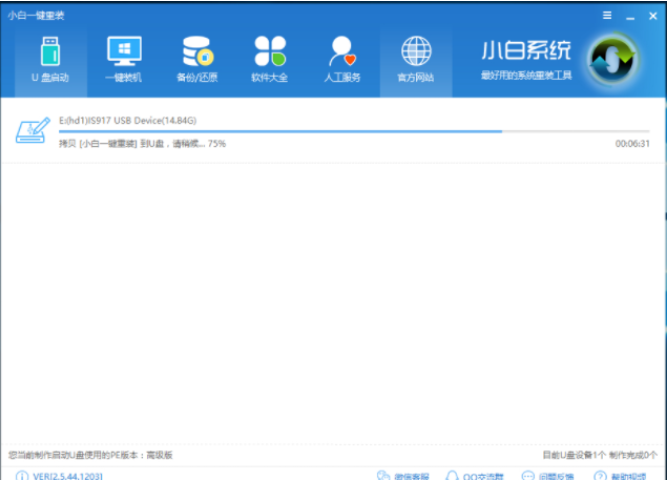Go to the 软件大全 tab
The width and height of the screenshot is (668, 480).
point(270,60)
